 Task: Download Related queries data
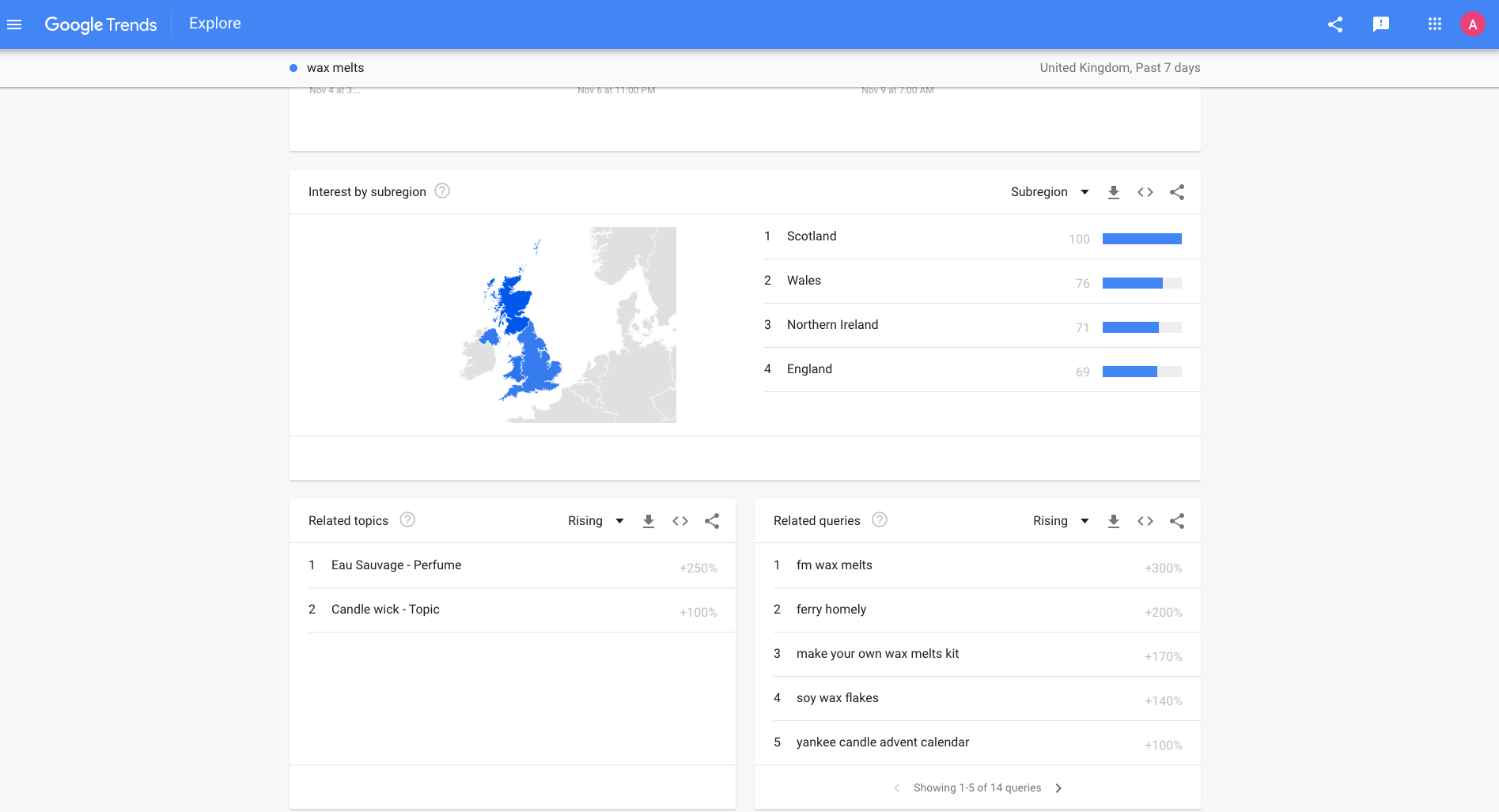coord(1114,521)
